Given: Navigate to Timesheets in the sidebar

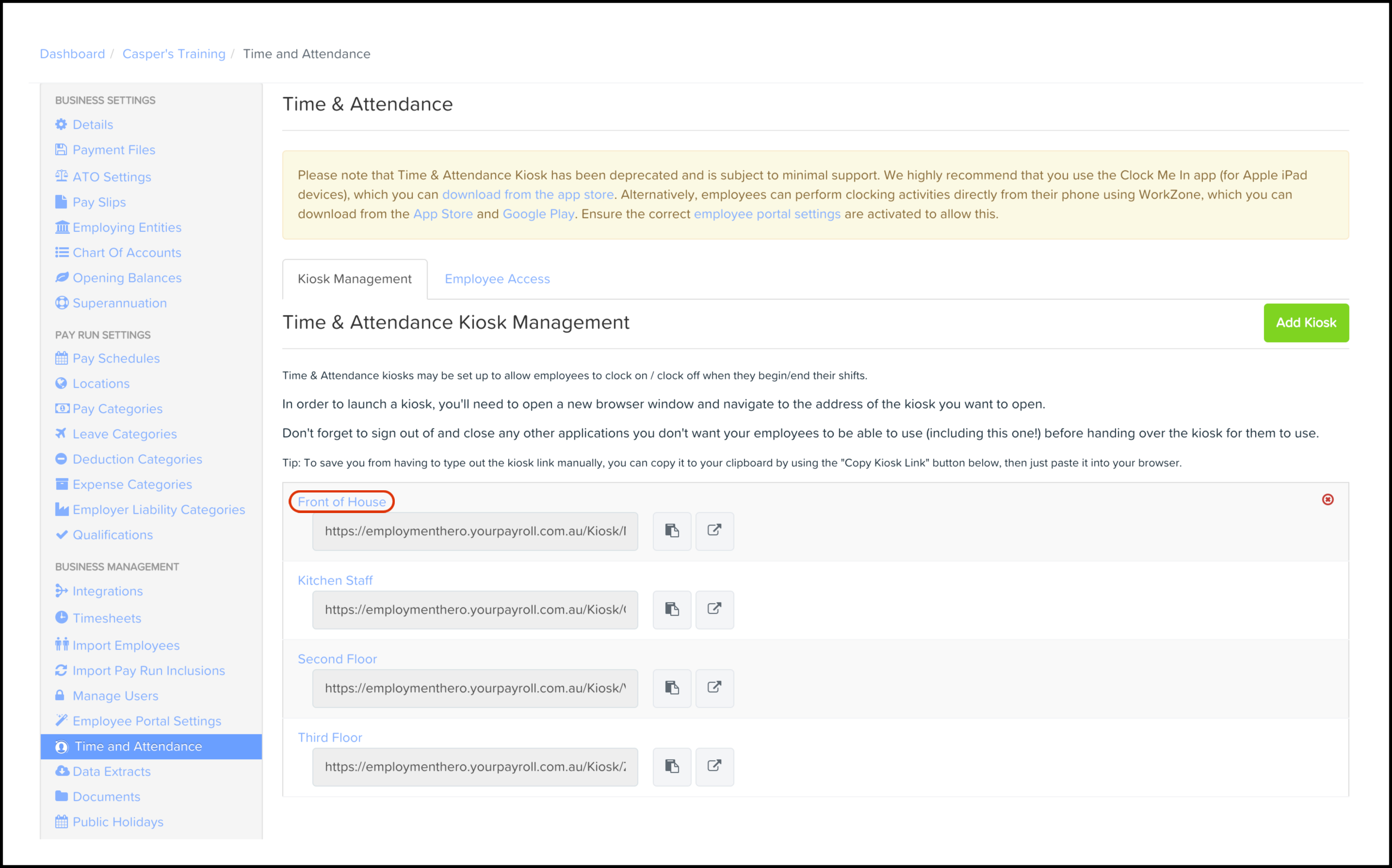Looking at the screenshot, I should 107,618.
